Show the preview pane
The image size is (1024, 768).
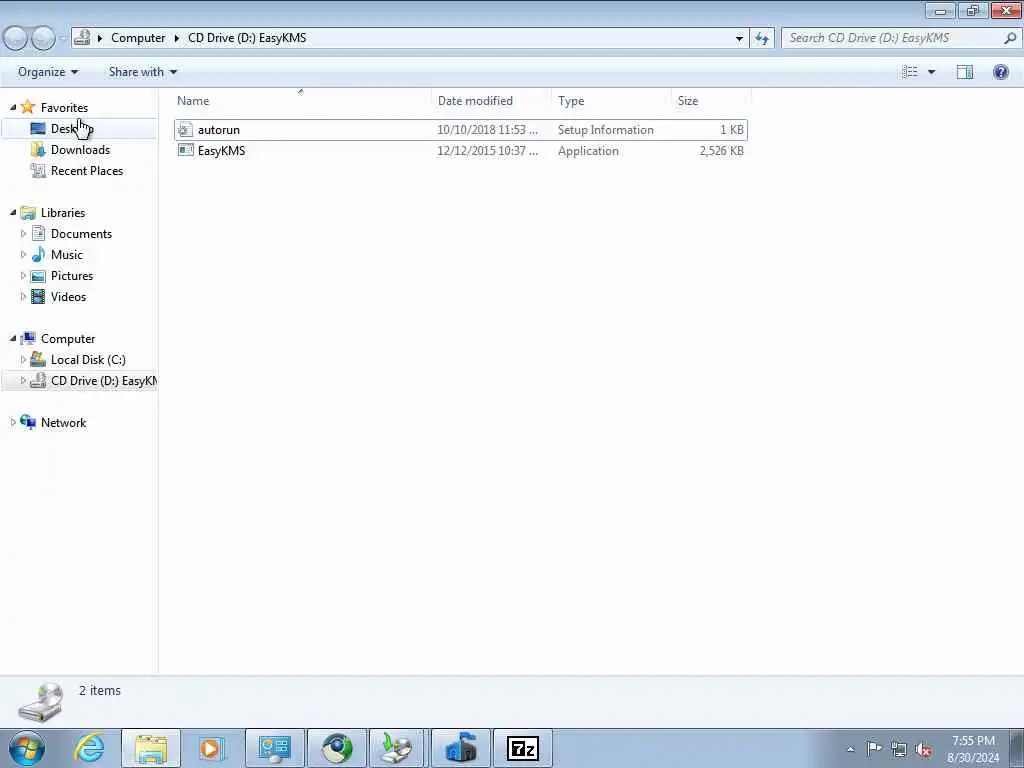[965, 72]
